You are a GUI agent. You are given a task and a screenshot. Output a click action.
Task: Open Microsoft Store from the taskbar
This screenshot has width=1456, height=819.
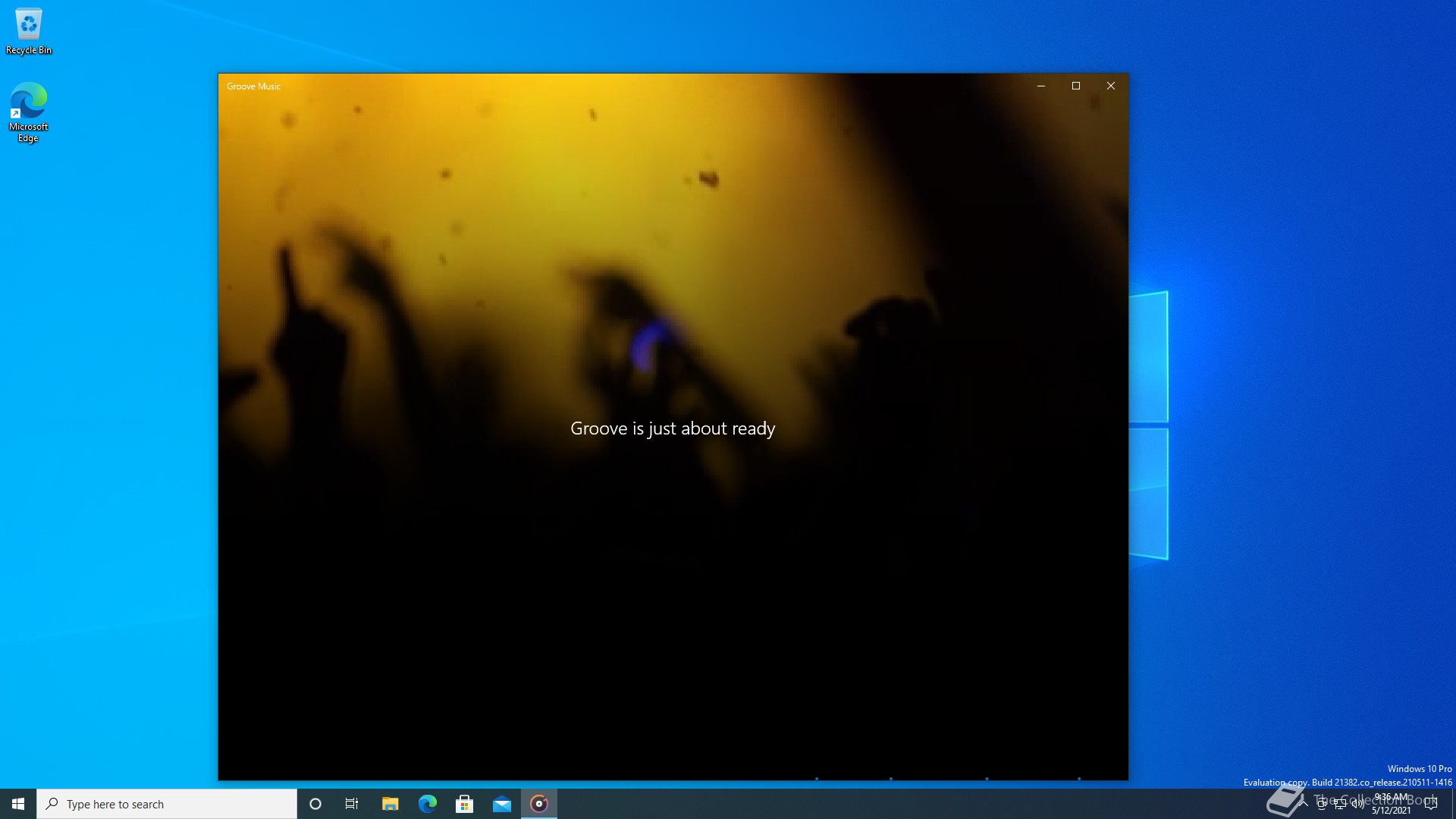pos(464,804)
